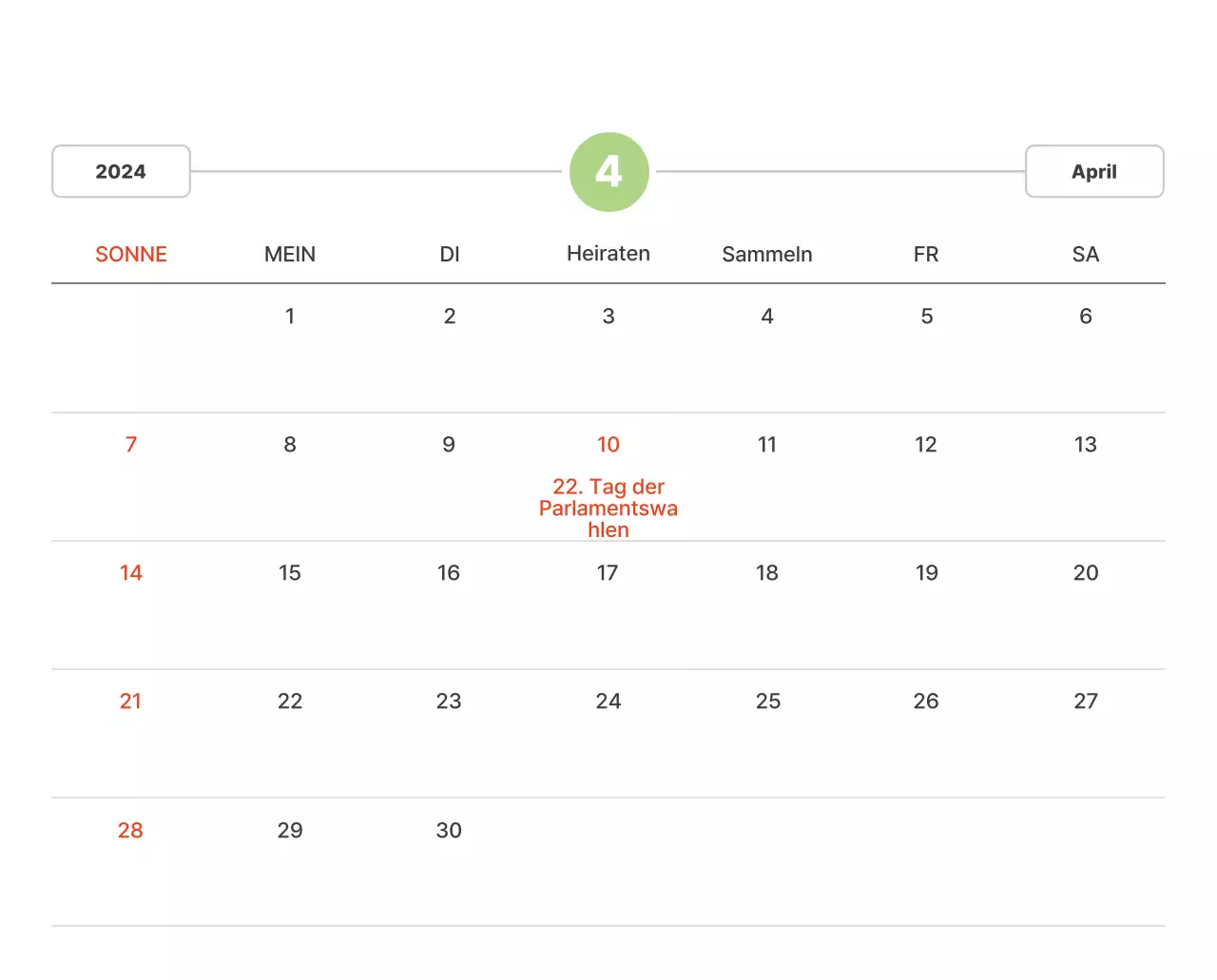
Task: Select date 30 in the last row
Action: (x=449, y=831)
